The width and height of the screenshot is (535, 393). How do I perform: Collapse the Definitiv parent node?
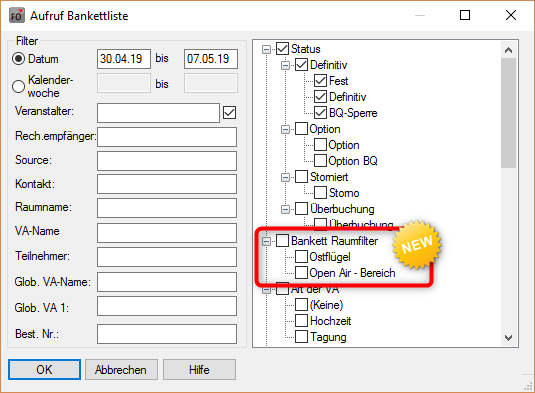(285, 65)
